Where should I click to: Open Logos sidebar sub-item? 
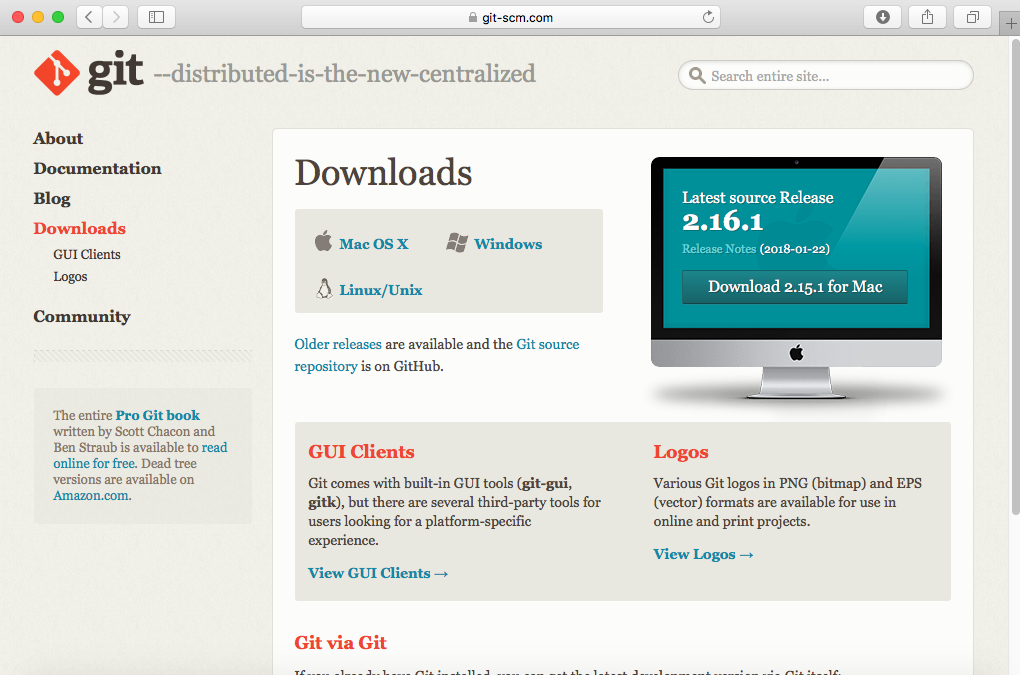pyautogui.click(x=70, y=276)
